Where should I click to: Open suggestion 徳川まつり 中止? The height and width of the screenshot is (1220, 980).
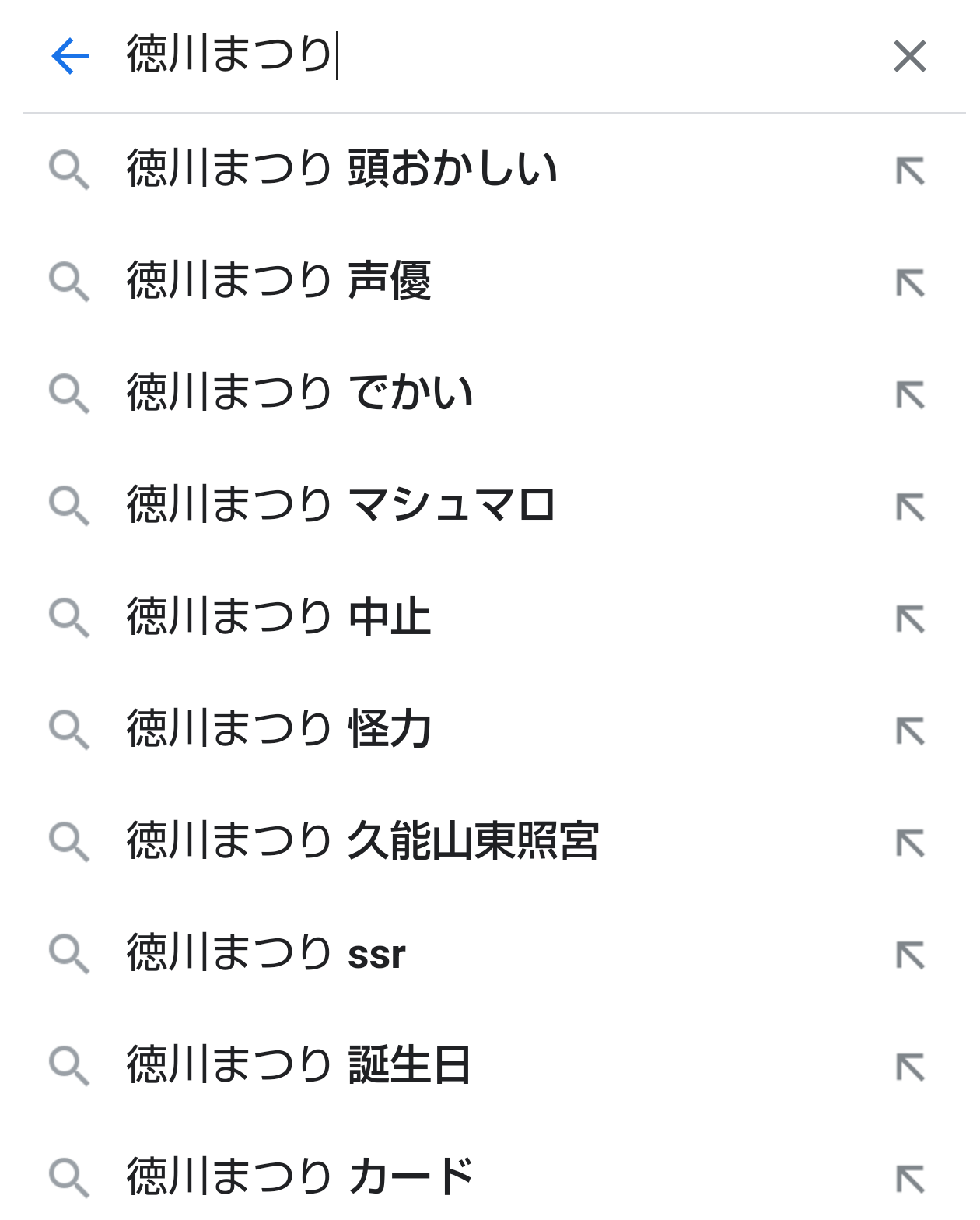pos(279,617)
